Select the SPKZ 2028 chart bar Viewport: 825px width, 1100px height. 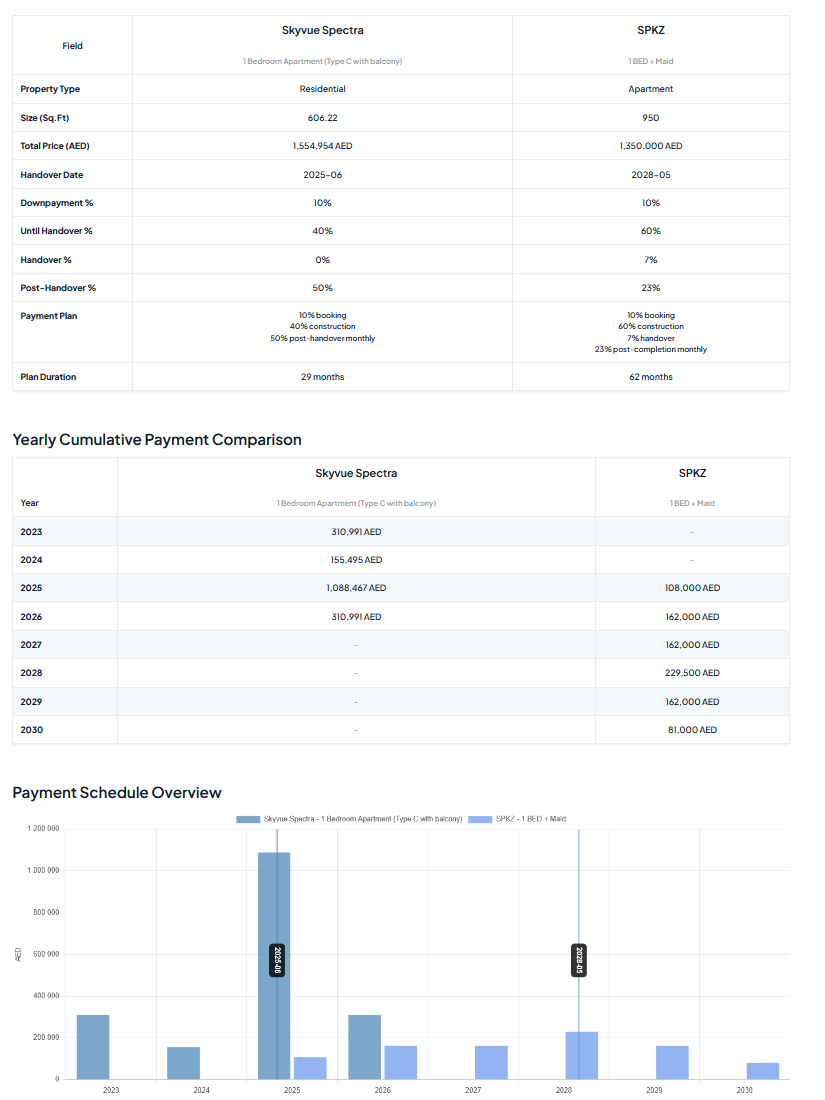(x=582, y=1055)
